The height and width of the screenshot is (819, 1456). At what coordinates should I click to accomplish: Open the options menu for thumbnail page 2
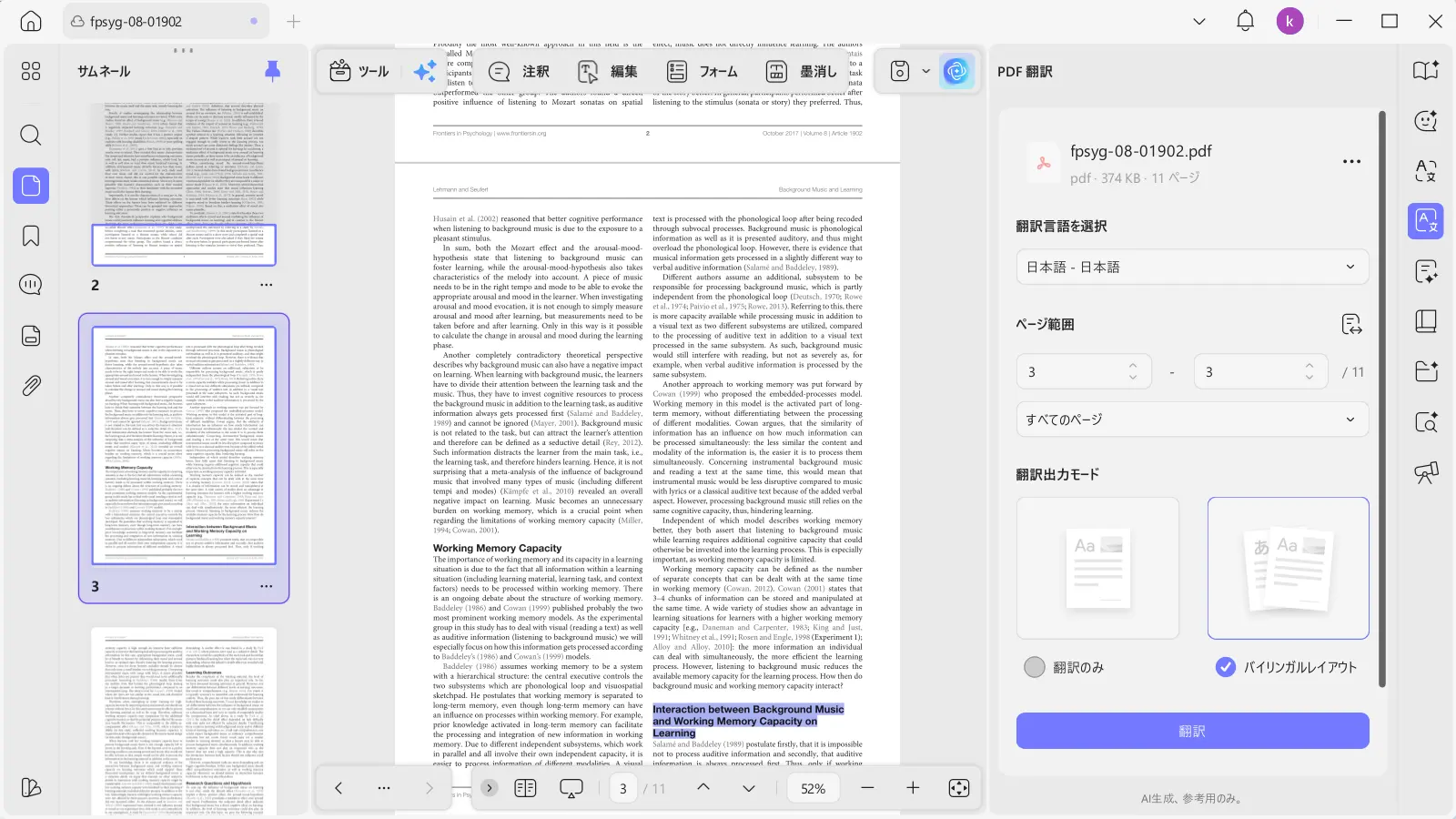266,285
